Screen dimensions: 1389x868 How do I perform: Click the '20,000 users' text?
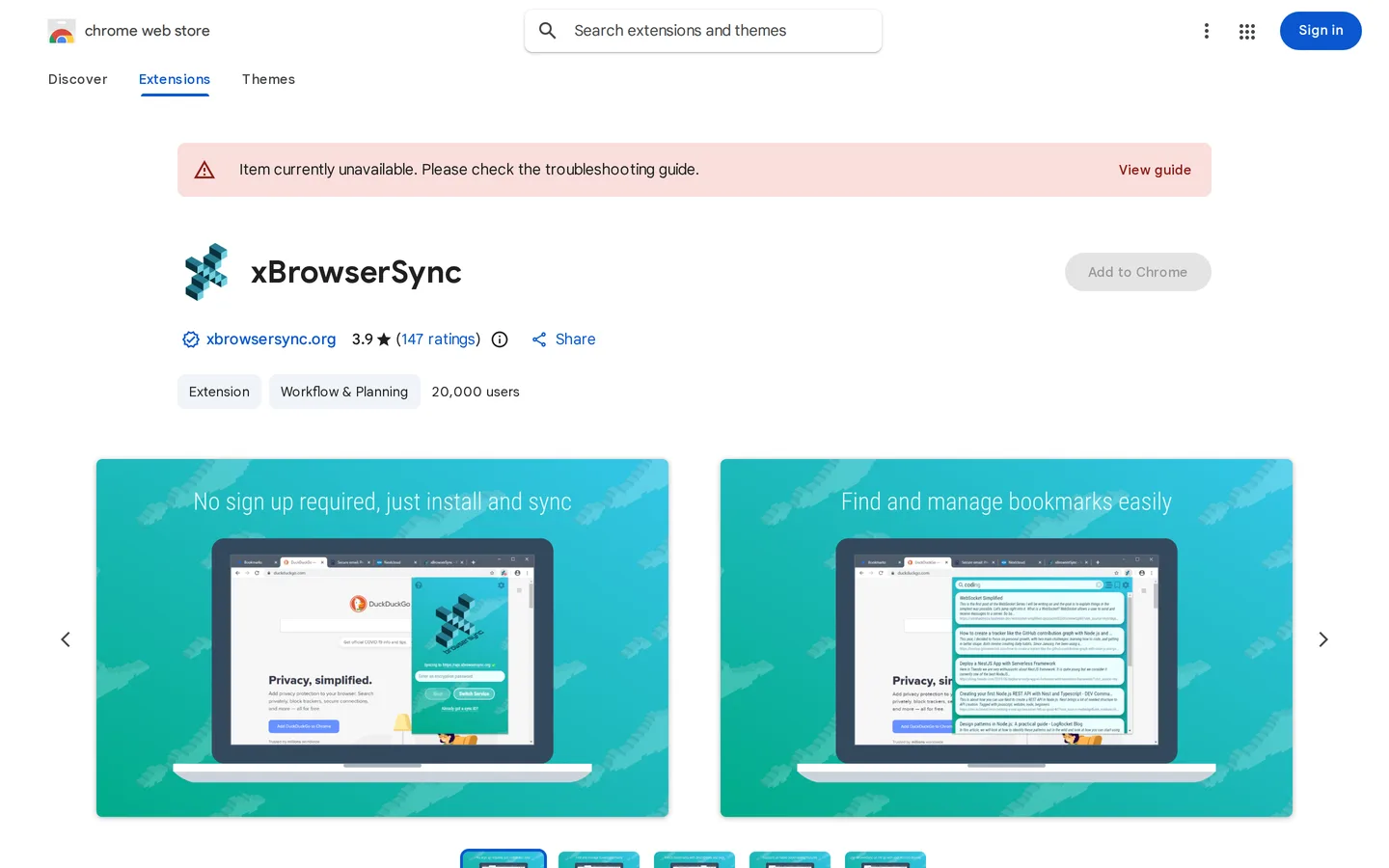[476, 392]
